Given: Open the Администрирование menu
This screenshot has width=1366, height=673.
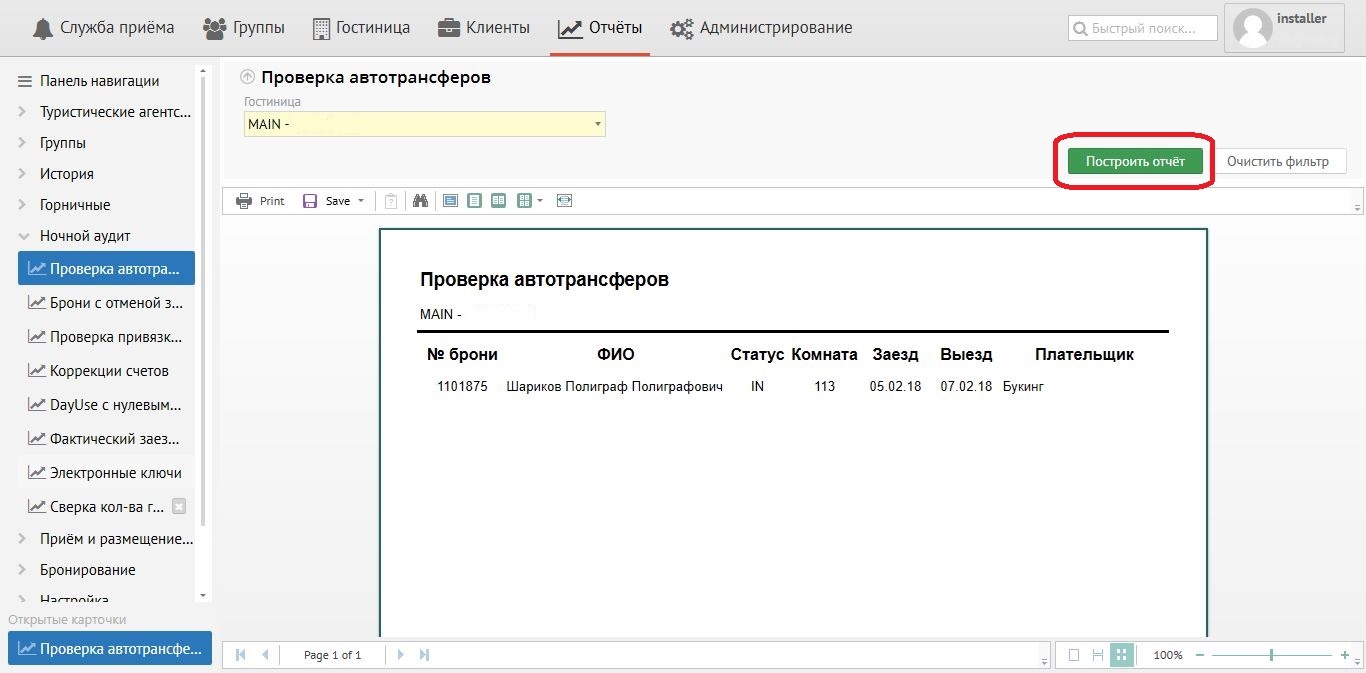Looking at the screenshot, I should click(x=764, y=28).
